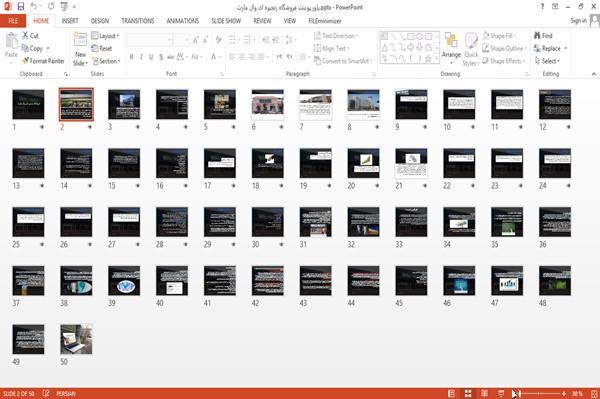Click the Cut scissors button

tap(30, 36)
